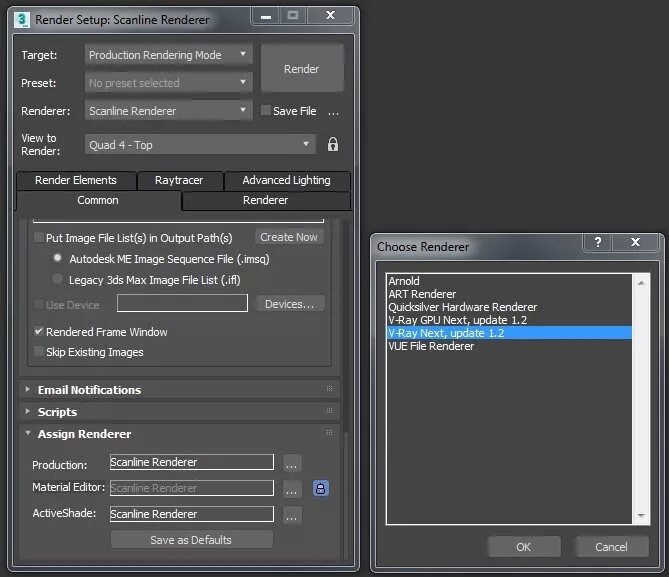Switch to the Common tab
669x577 pixels.
(98, 200)
